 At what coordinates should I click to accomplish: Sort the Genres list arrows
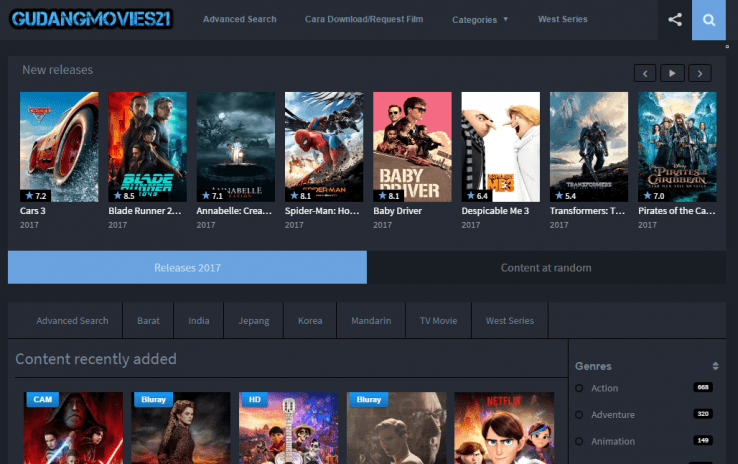715,366
